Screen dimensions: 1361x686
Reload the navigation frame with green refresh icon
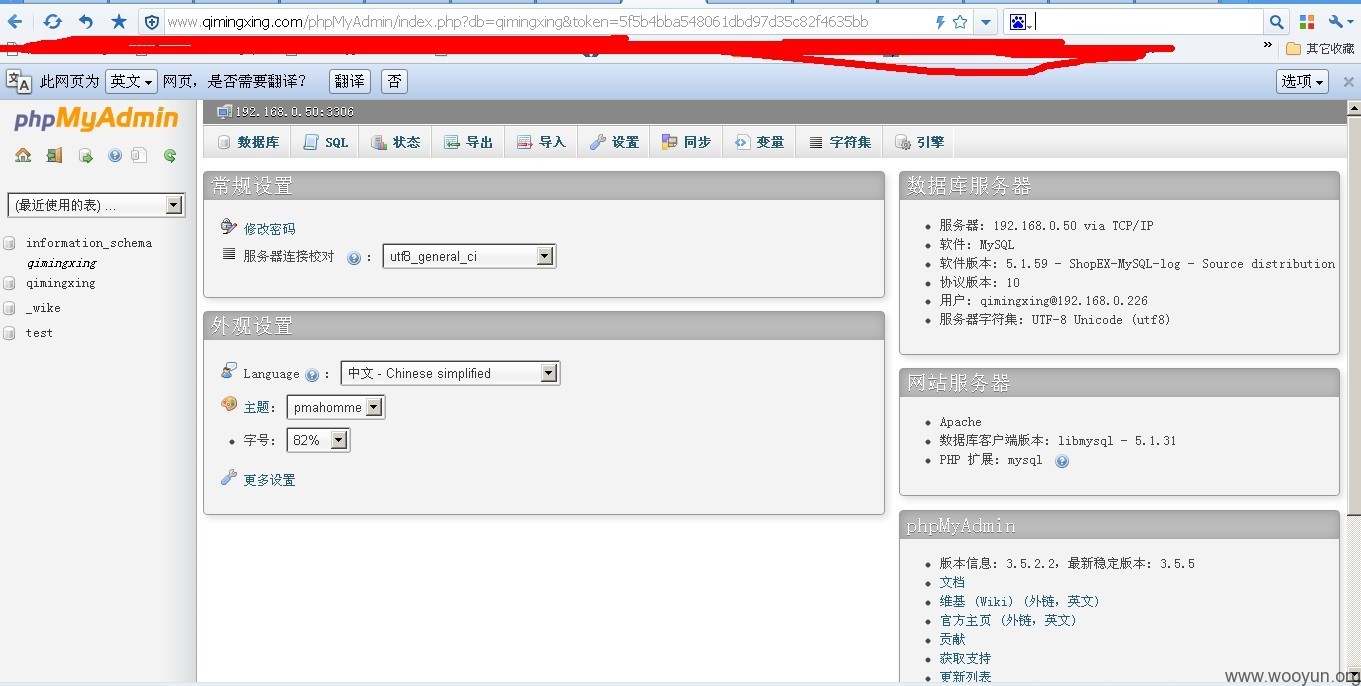click(x=170, y=155)
